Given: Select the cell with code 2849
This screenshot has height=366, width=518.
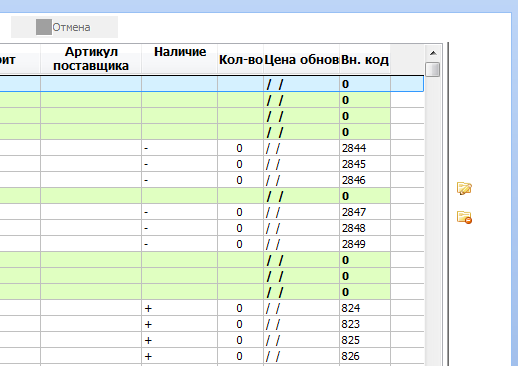Looking at the screenshot, I should point(365,244).
